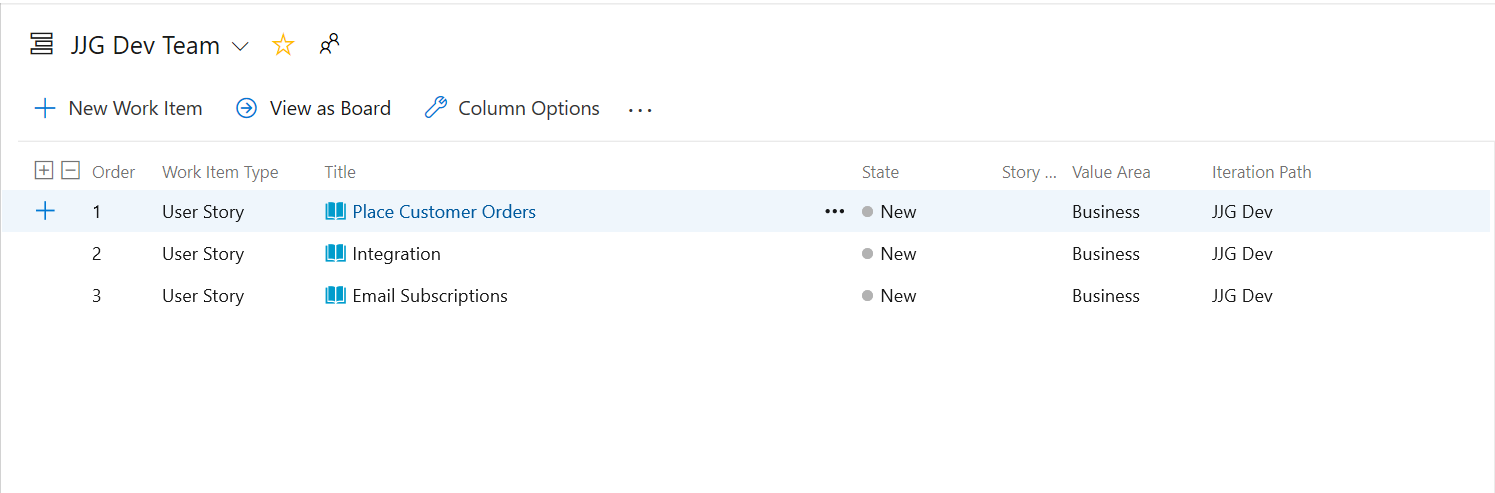Click the View as Board arrow icon
Viewport: 1495px width, 493px height.
246,108
